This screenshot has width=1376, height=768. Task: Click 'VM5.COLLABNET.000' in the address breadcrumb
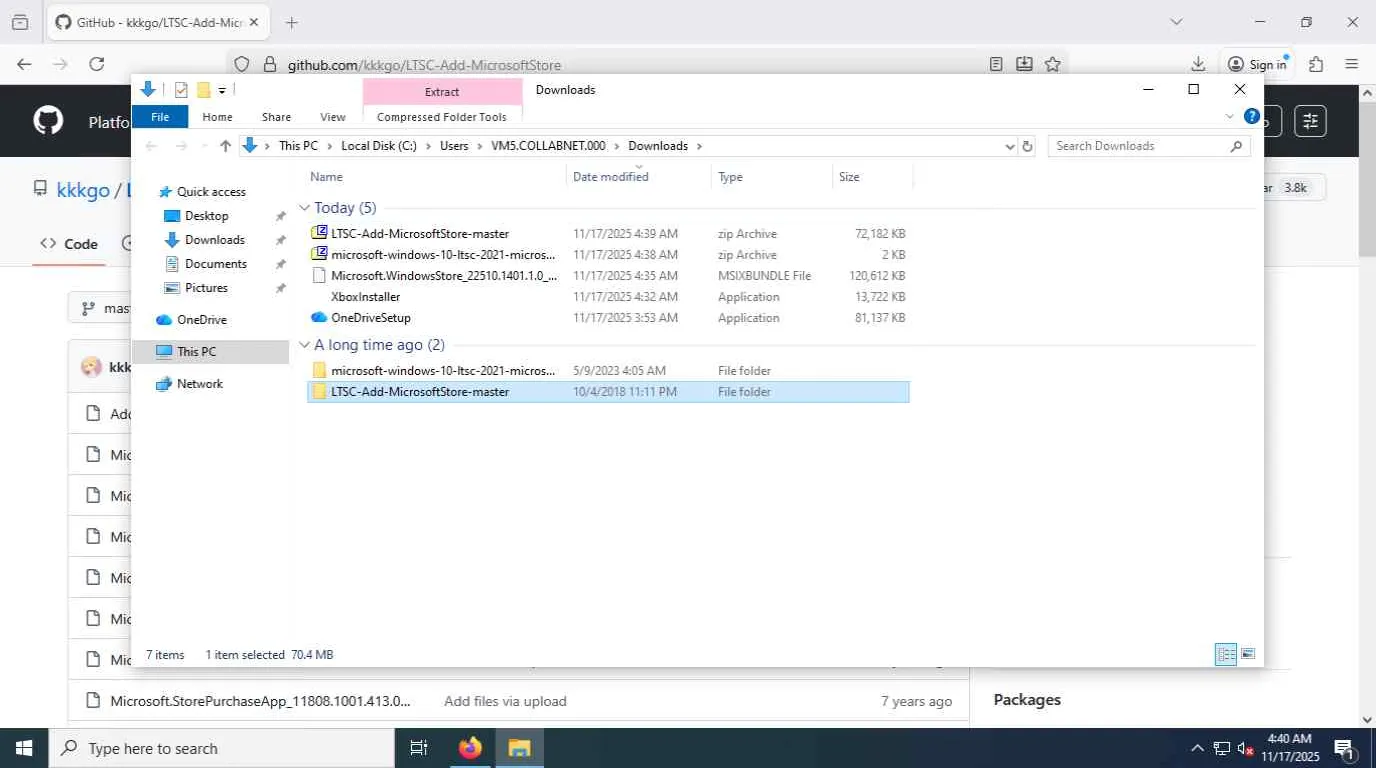[x=548, y=146]
